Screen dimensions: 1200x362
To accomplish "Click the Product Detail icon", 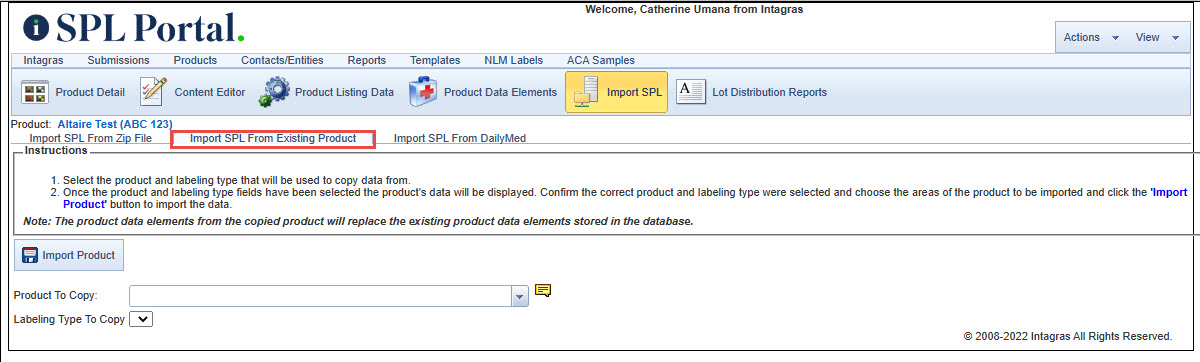I will point(36,93).
